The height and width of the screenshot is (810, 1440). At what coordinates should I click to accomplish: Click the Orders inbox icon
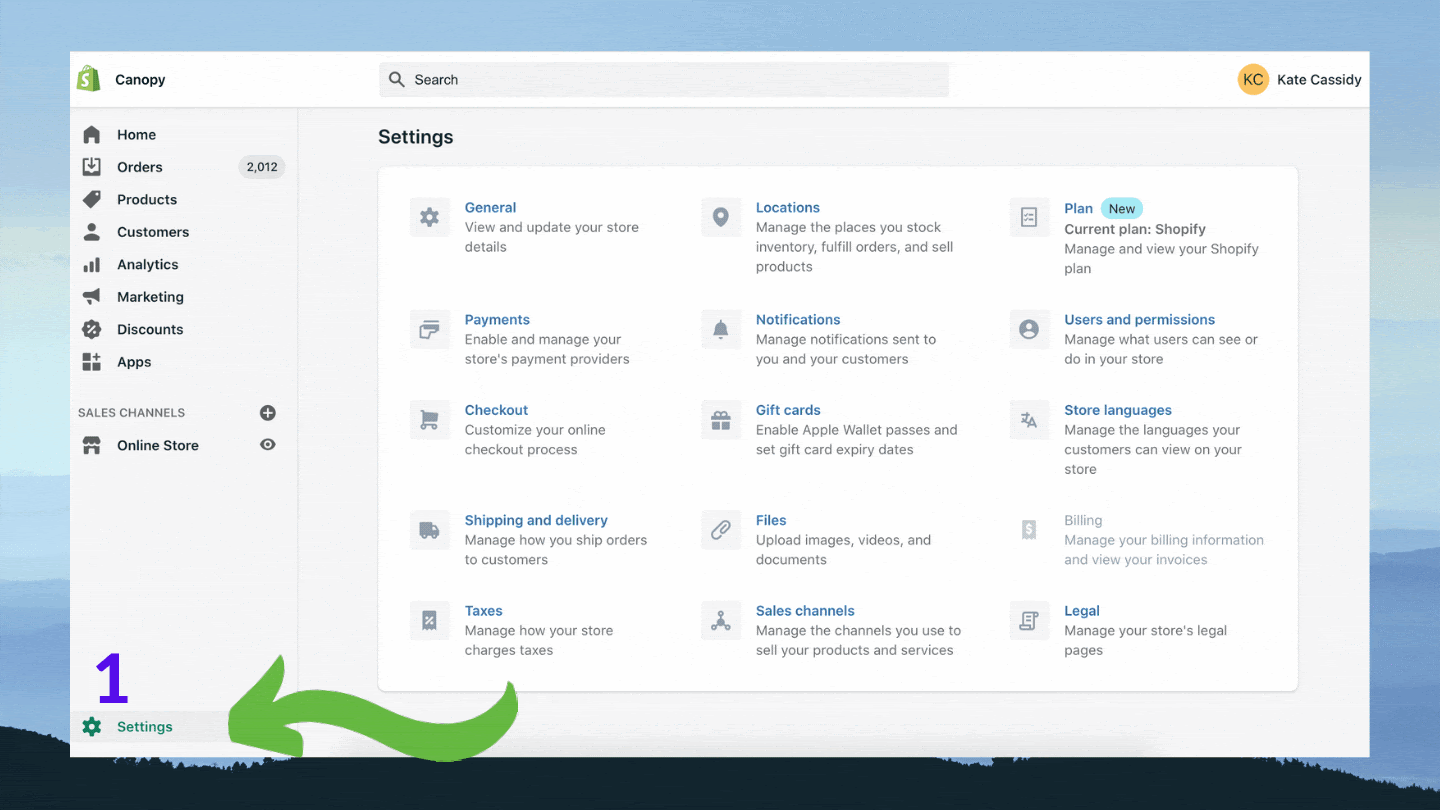coord(92,167)
